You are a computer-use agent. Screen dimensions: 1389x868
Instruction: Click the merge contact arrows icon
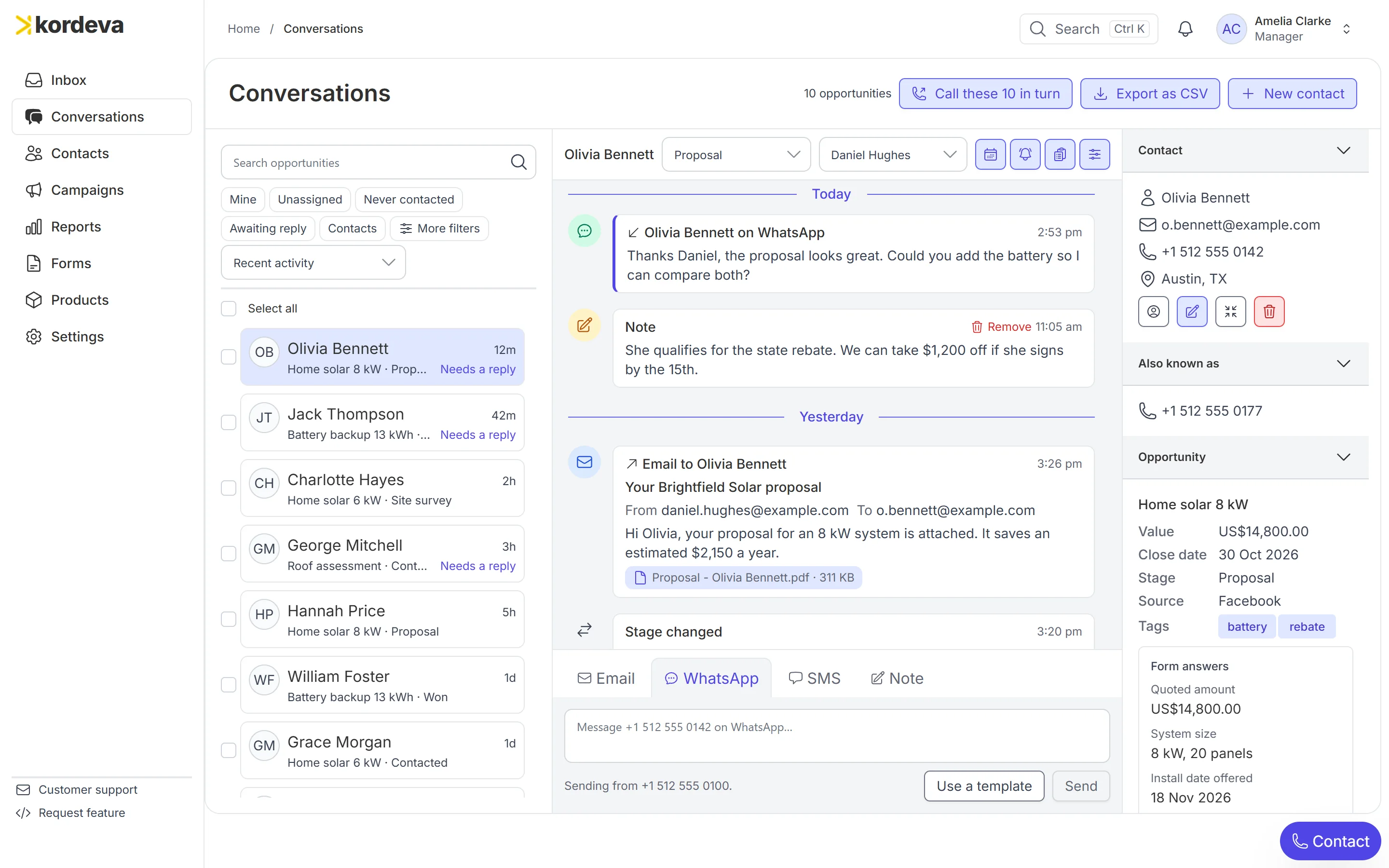coord(1231,312)
